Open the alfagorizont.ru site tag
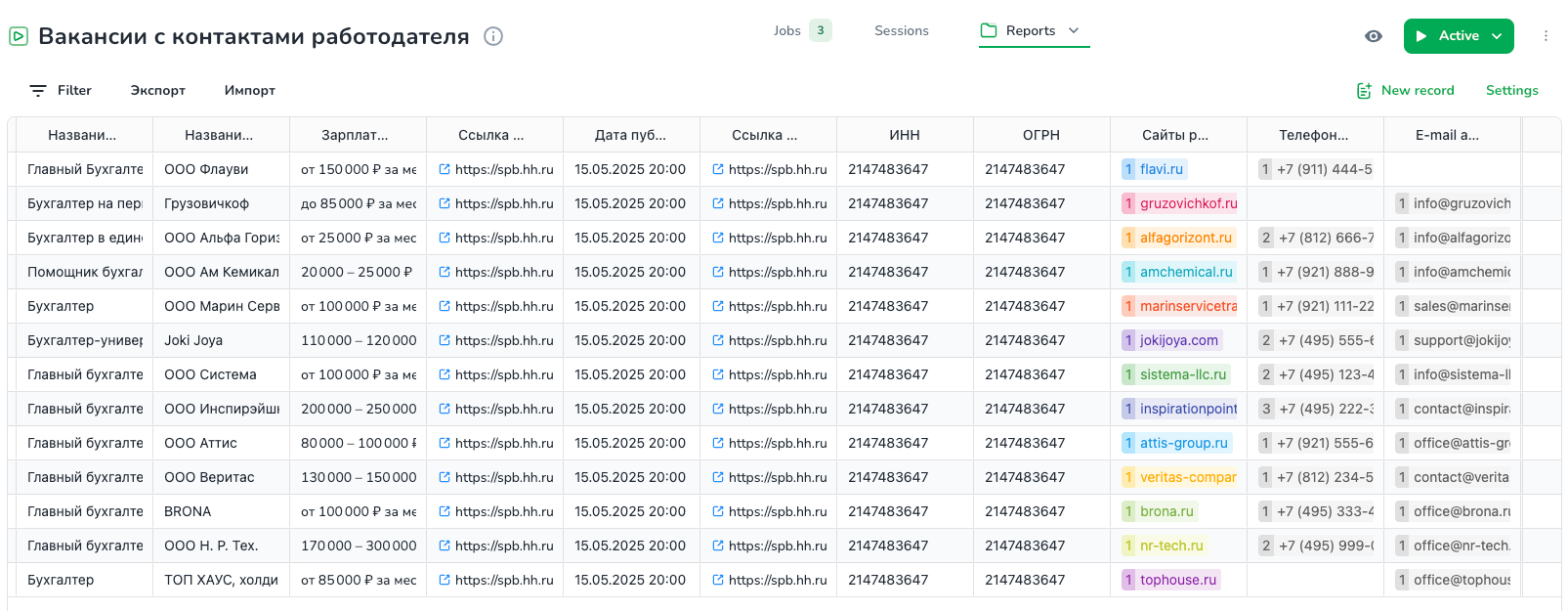Image resolution: width=1568 pixels, height=611 pixels. (1179, 238)
